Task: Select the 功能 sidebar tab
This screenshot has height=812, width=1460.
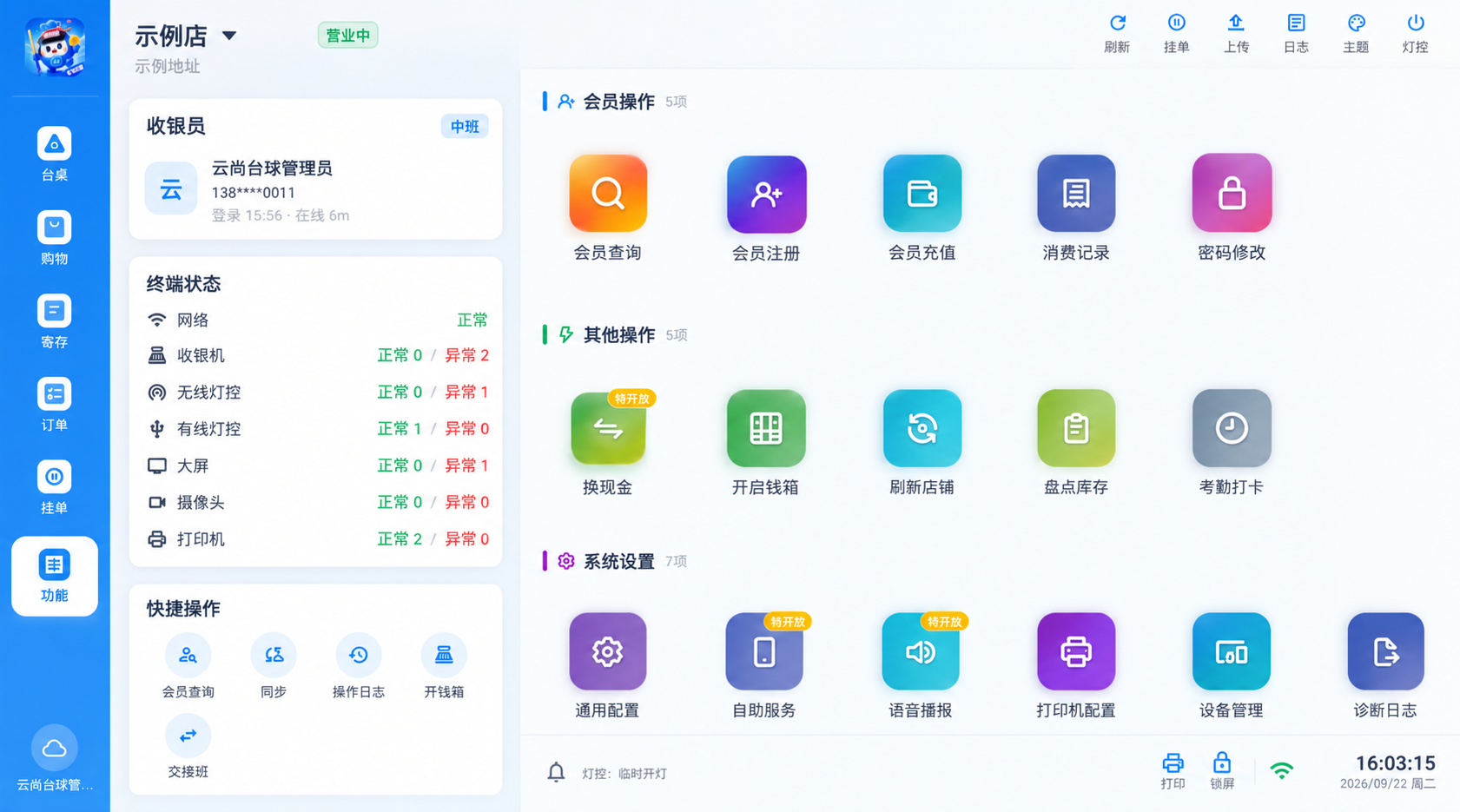Action: (54, 576)
